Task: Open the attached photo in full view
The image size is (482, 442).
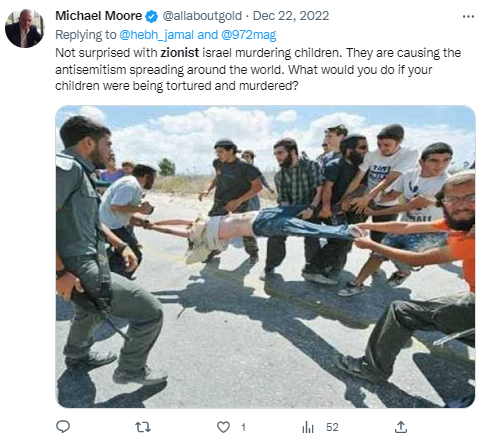Action: (265, 257)
